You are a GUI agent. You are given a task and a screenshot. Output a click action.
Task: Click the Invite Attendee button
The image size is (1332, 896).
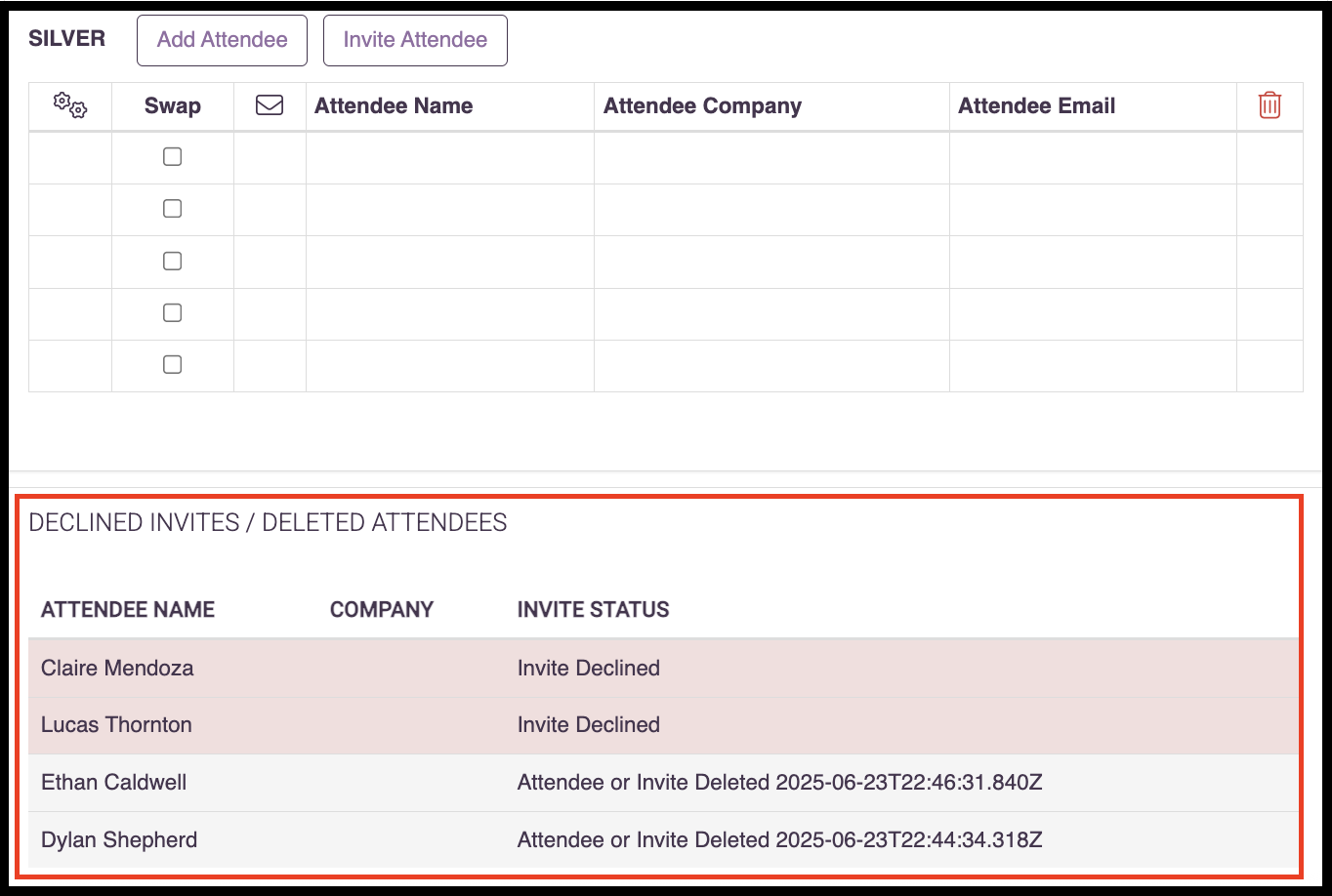click(x=415, y=40)
